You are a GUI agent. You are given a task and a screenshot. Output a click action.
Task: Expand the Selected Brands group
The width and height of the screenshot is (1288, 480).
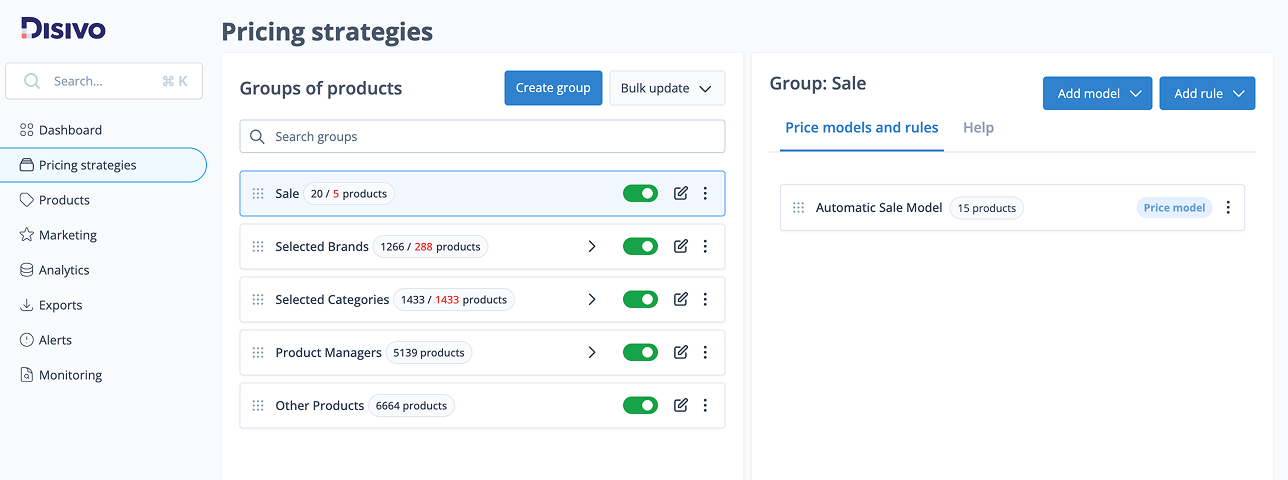pyautogui.click(x=592, y=246)
